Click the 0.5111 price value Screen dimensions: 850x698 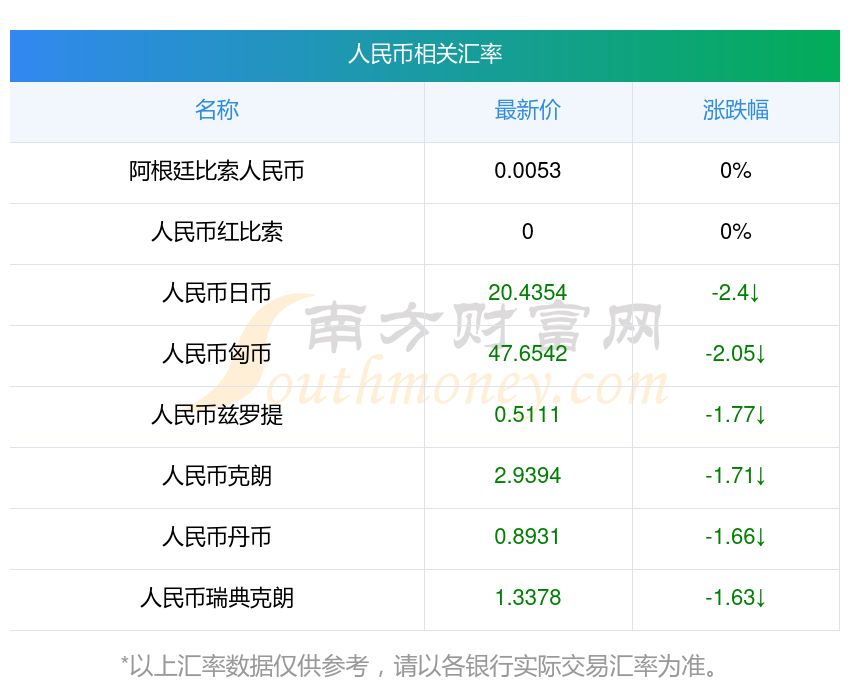click(x=527, y=415)
